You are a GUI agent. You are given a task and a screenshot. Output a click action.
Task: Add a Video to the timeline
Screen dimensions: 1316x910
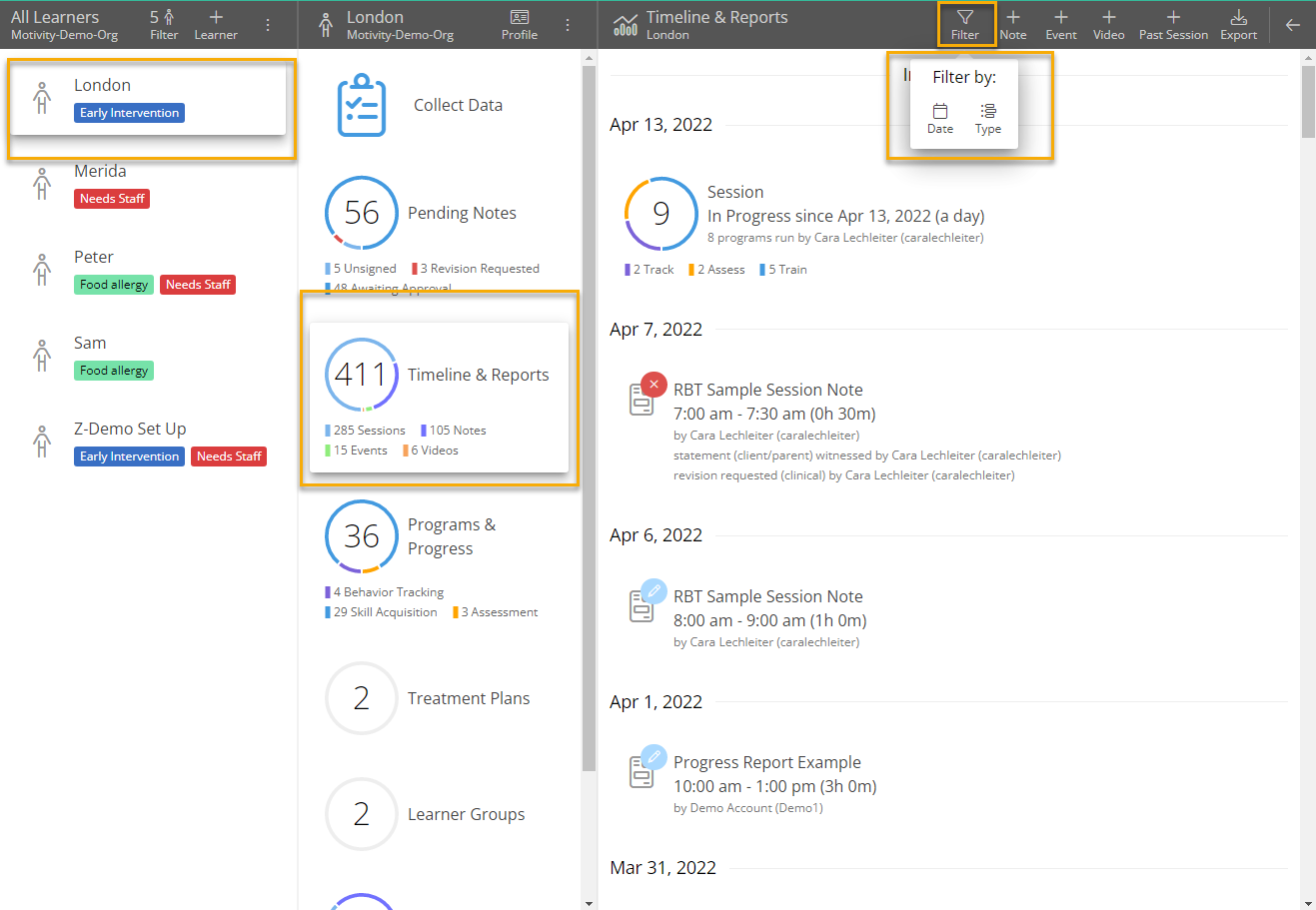click(1108, 24)
